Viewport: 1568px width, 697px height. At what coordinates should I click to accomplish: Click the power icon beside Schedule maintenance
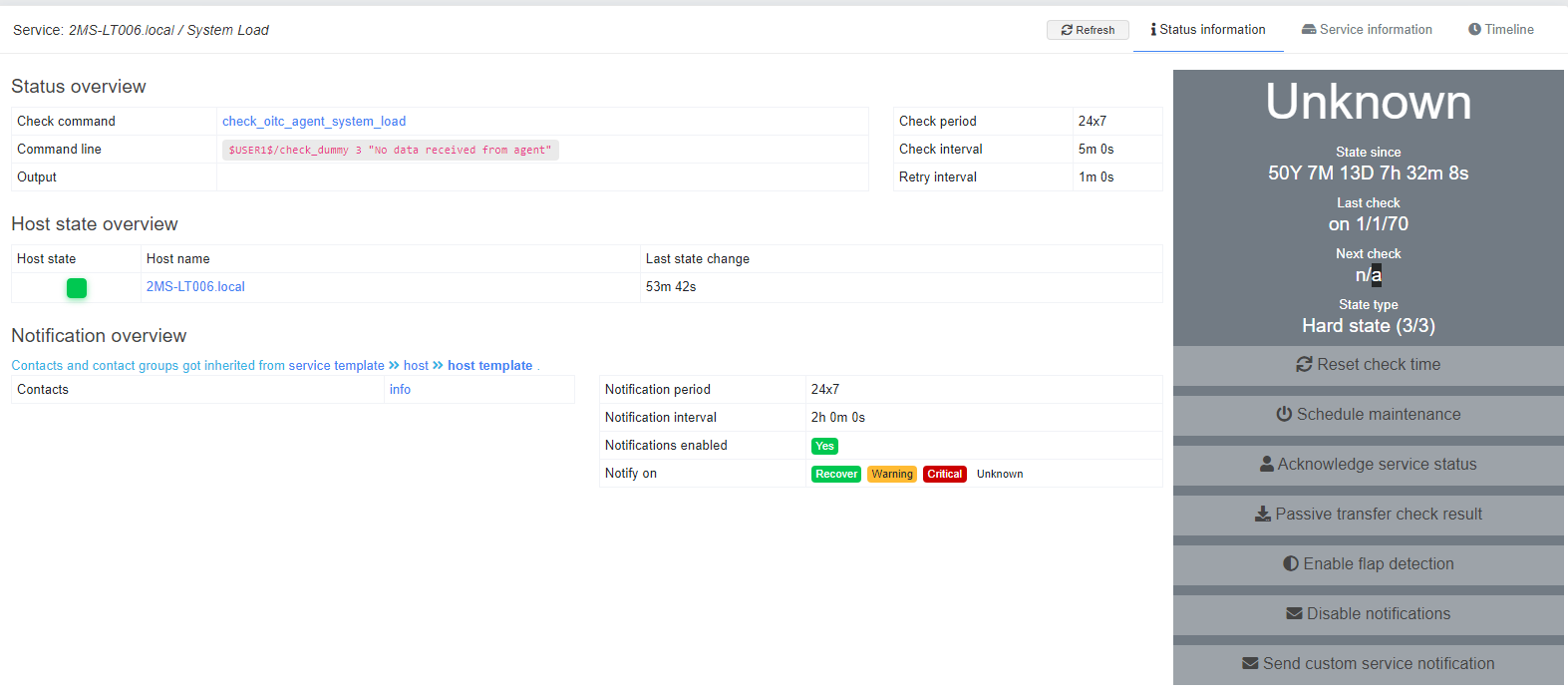coord(1284,414)
